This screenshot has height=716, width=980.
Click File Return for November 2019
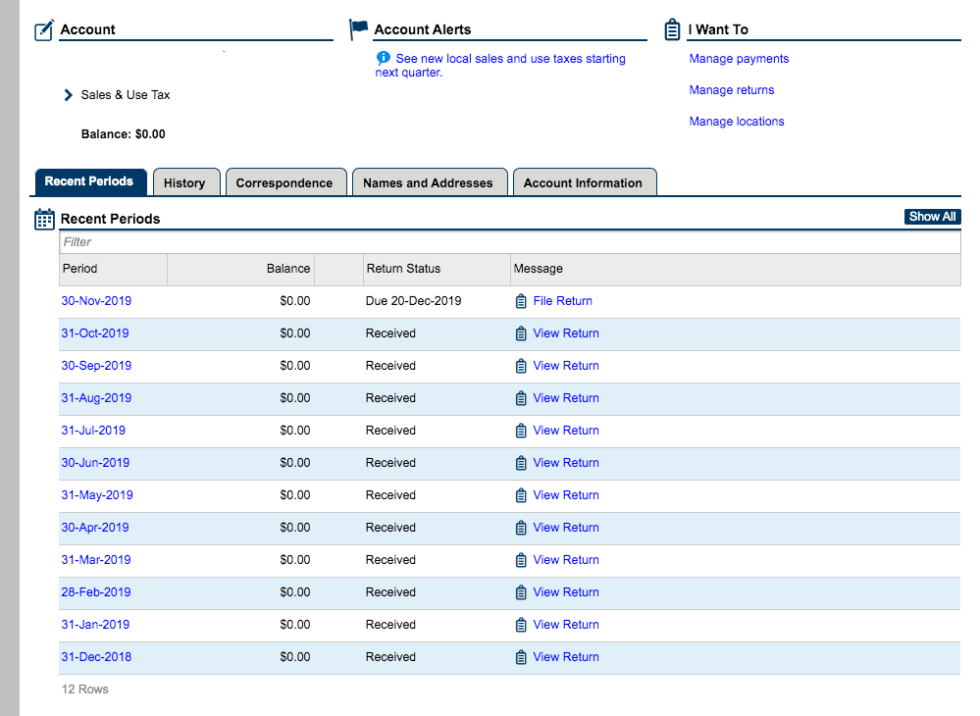click(562, 301)
